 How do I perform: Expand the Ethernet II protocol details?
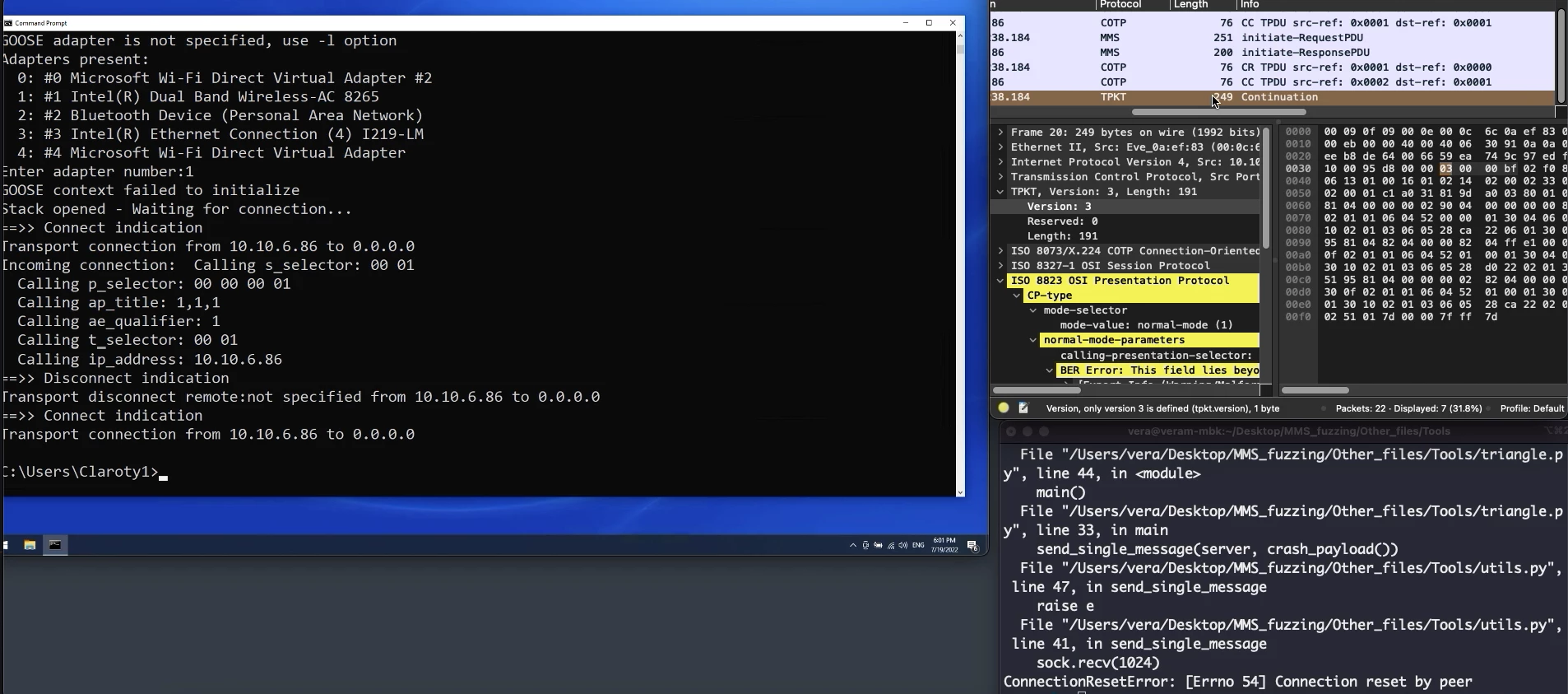tap(1000, 147)
